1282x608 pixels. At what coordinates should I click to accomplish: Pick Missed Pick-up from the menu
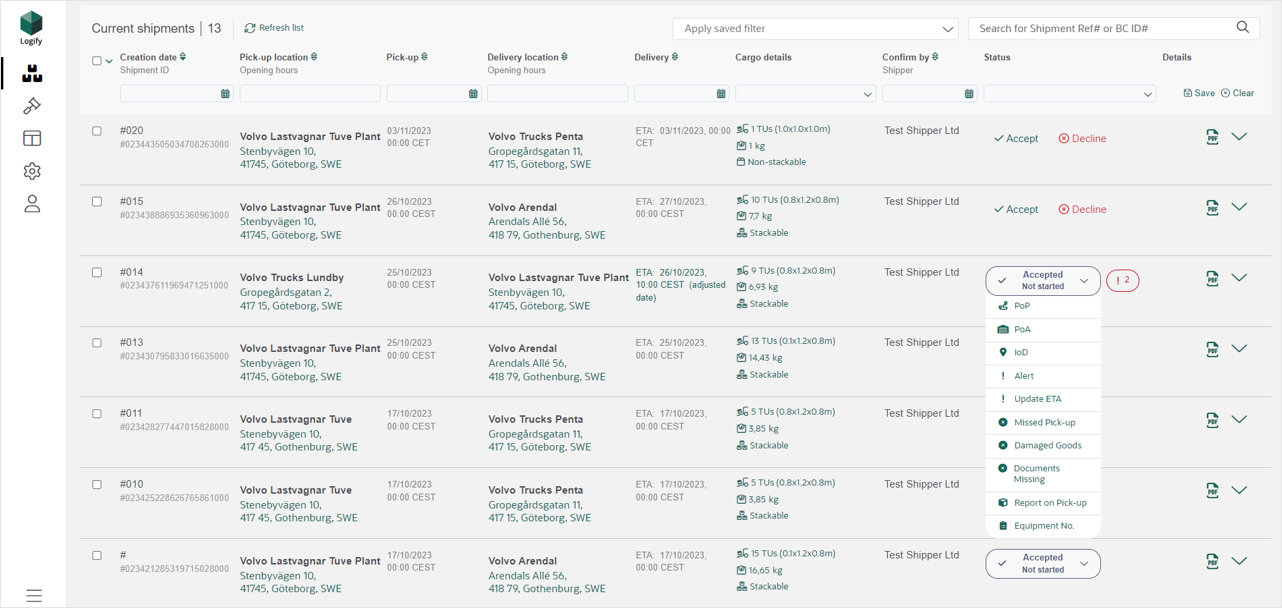[1043, 422]
